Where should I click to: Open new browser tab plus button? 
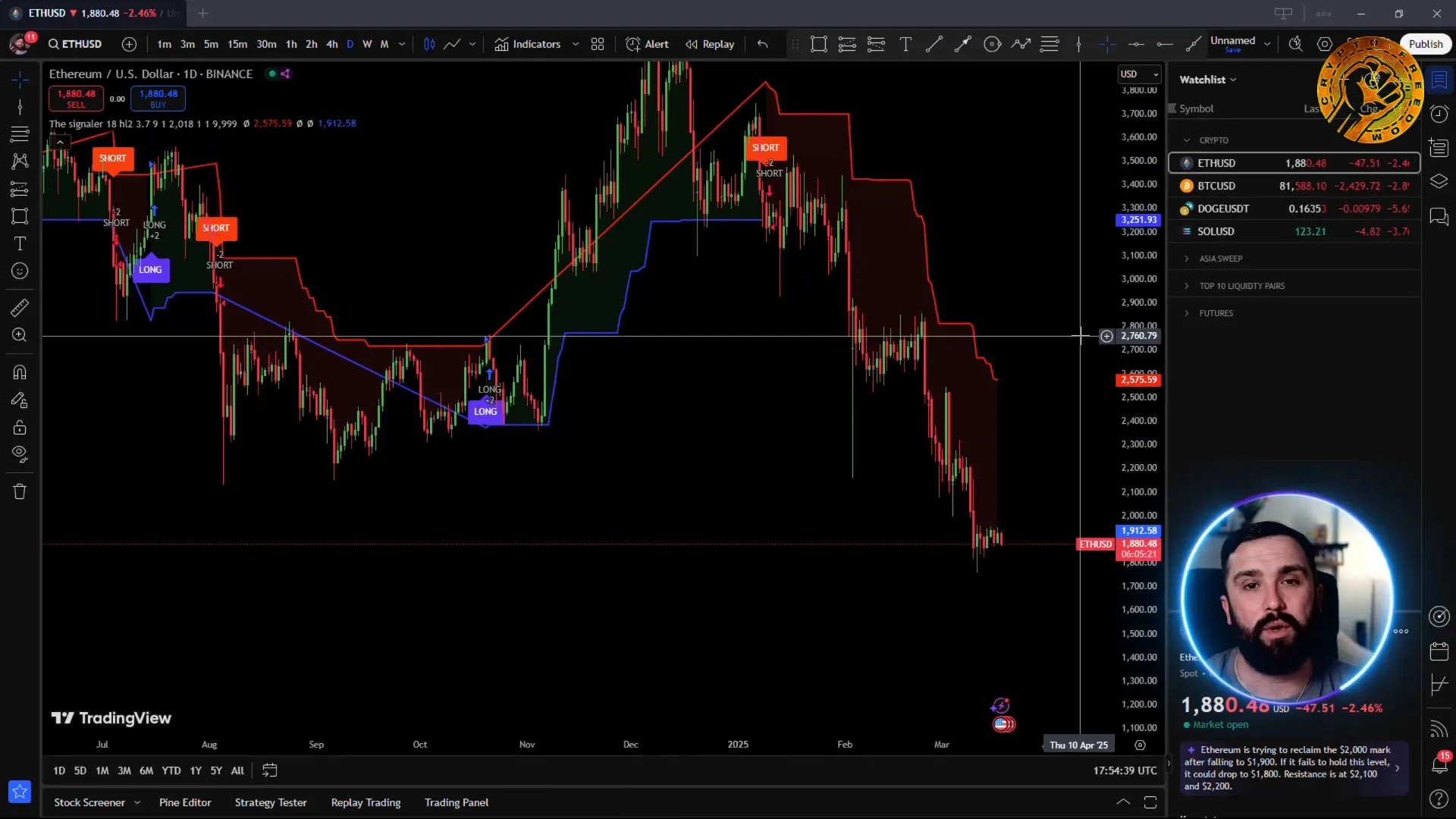(x=202, y=13)
